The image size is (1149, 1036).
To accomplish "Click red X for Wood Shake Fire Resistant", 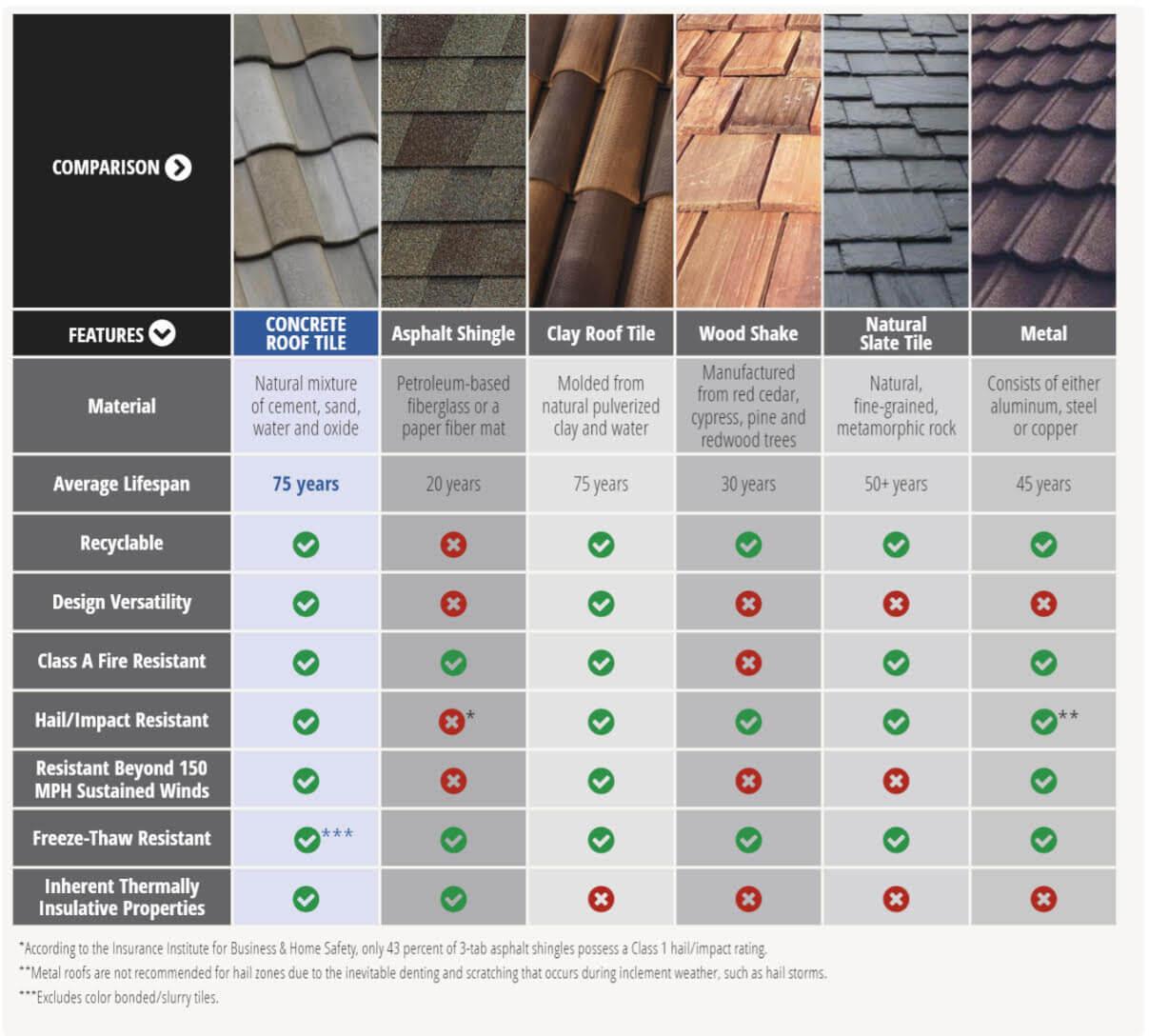I will coord(748,663).
